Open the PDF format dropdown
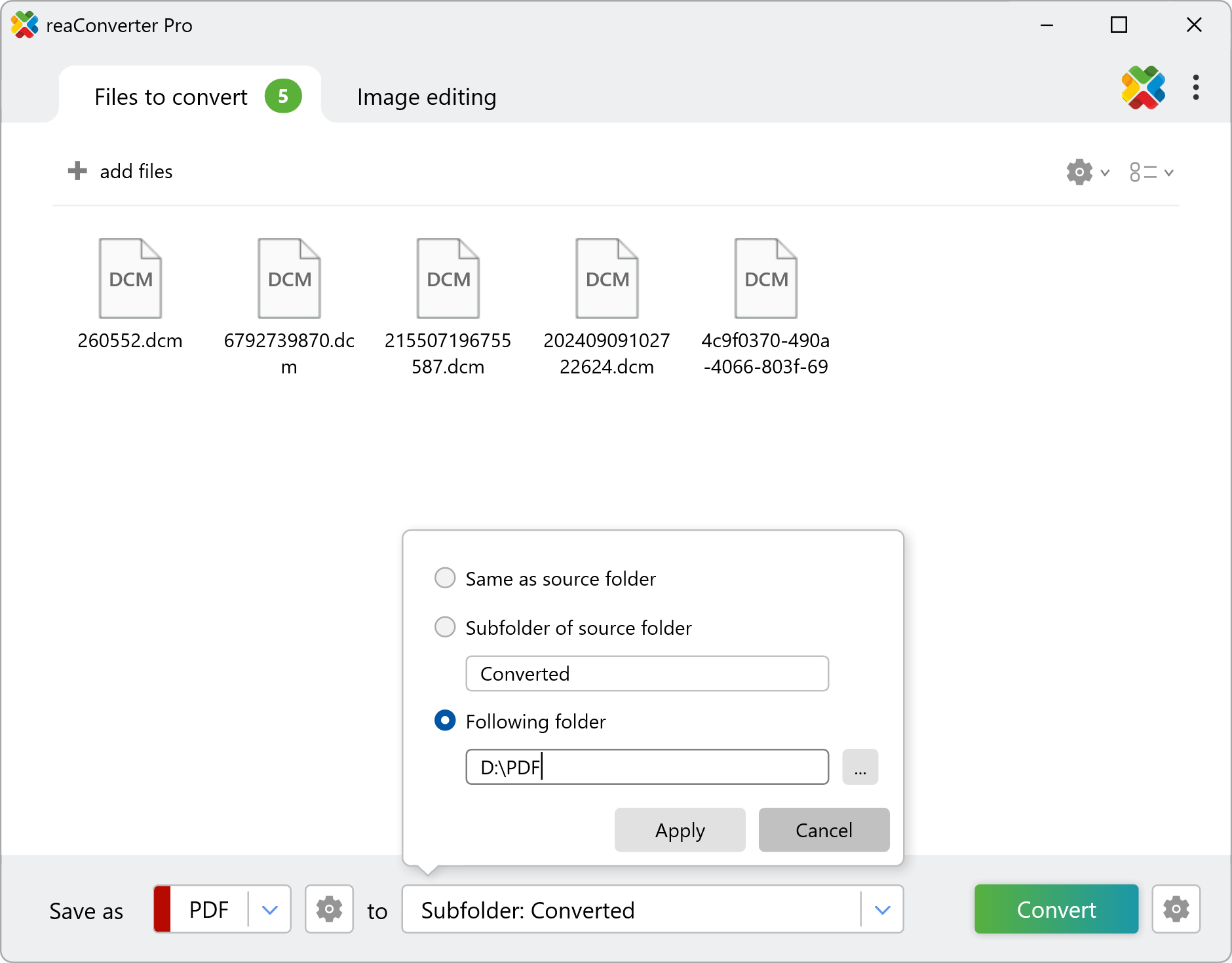The height and width of the screenshot is (963, 1232). pos(269,909)
